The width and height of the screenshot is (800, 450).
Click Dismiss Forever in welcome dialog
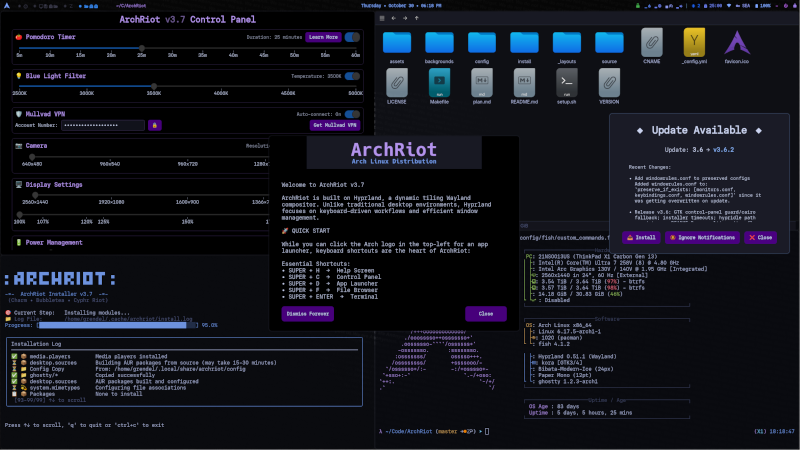click(x=308, y=313)
